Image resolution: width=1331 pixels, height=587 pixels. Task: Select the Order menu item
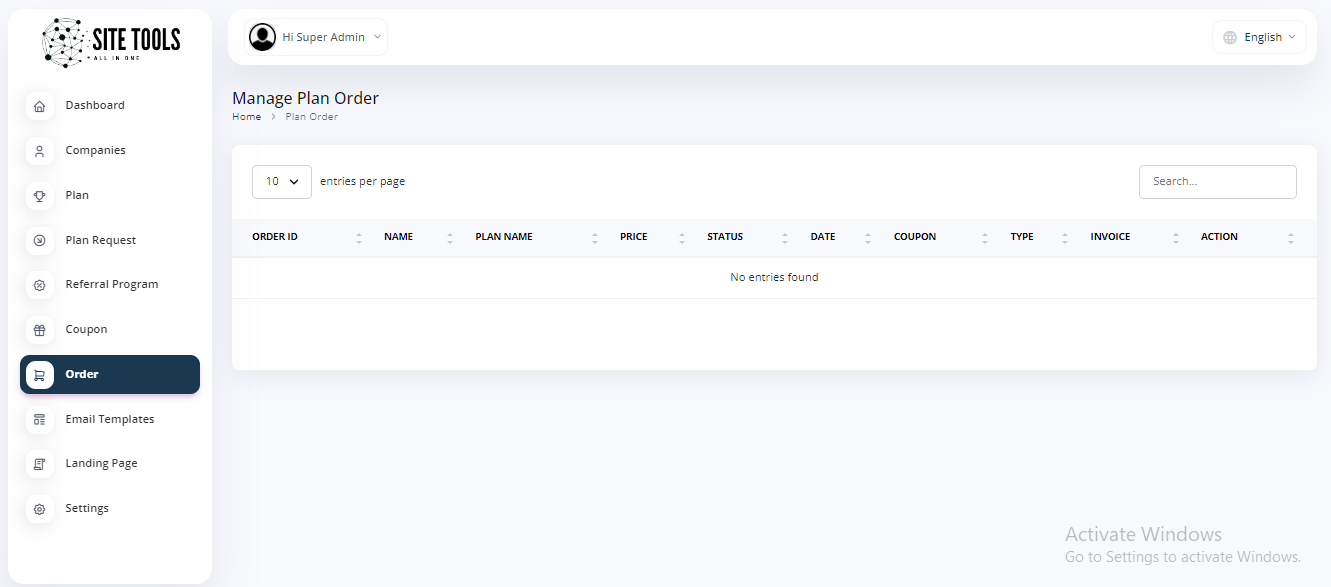pyautogui.click(x=110, y=374)
